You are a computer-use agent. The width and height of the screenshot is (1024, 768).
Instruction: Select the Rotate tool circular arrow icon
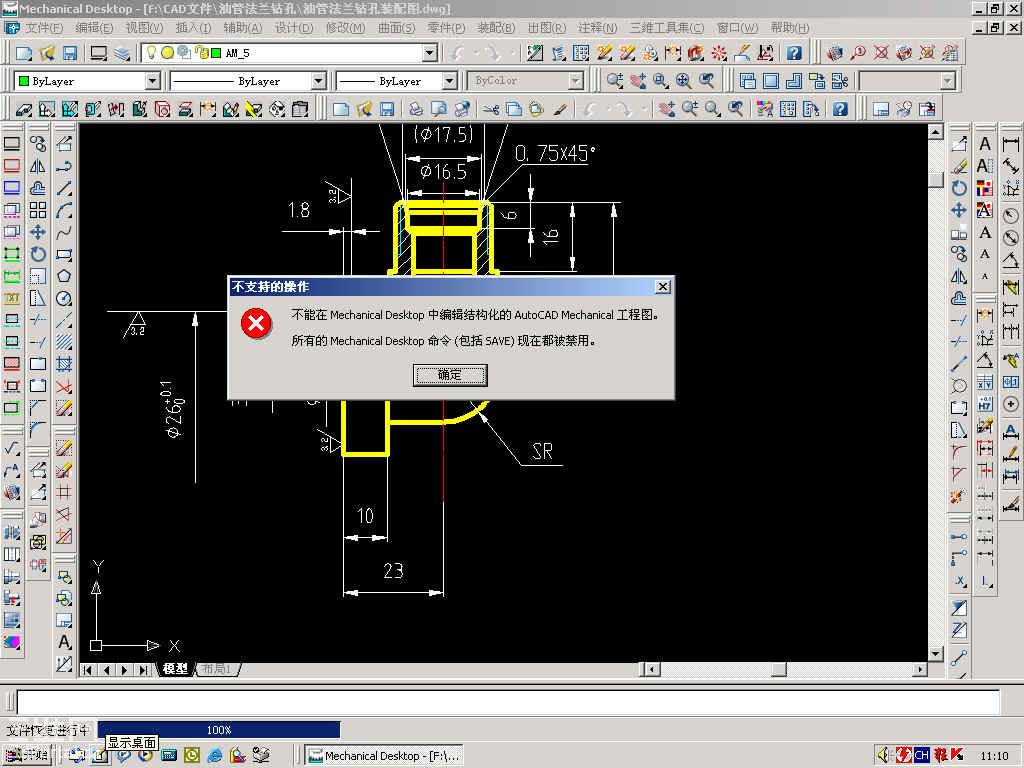click(x=38, y=254)
